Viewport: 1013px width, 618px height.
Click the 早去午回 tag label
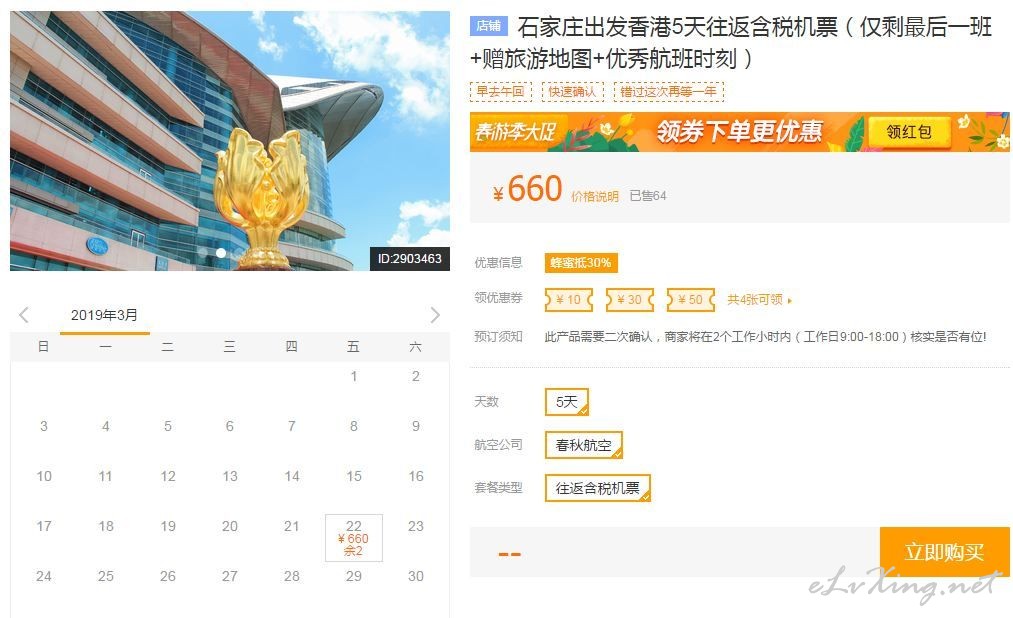tap(501, 92)
